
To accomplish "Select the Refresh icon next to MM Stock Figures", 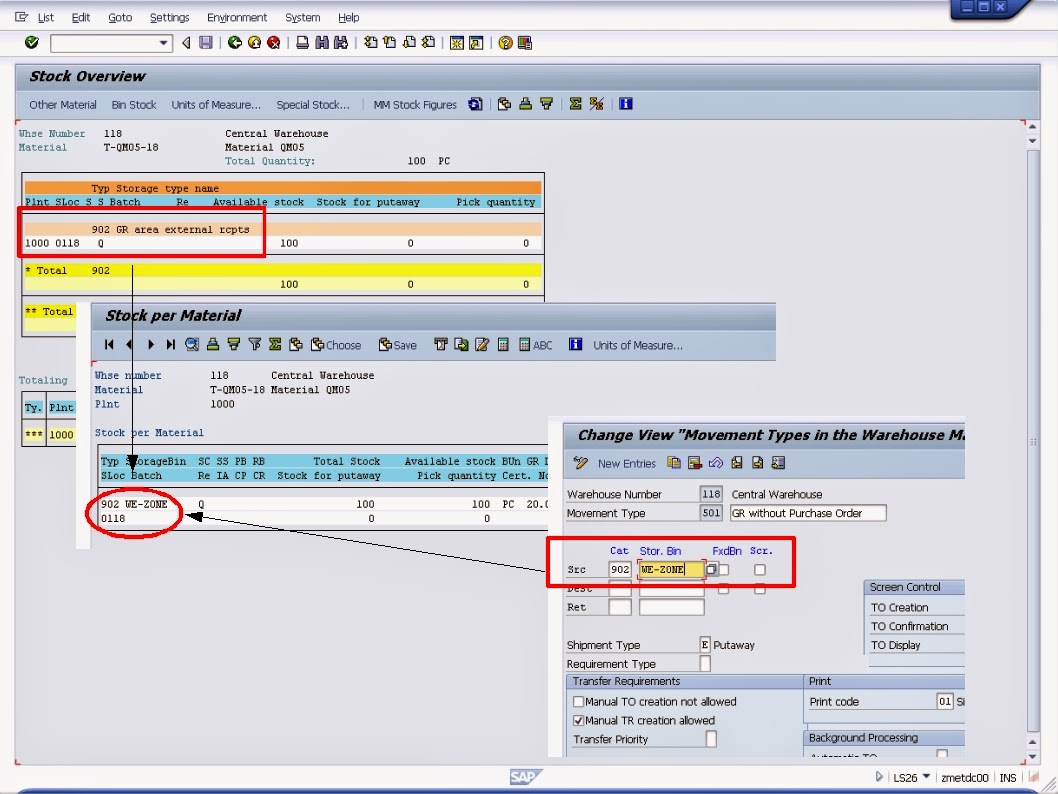I will pos(475,104).
